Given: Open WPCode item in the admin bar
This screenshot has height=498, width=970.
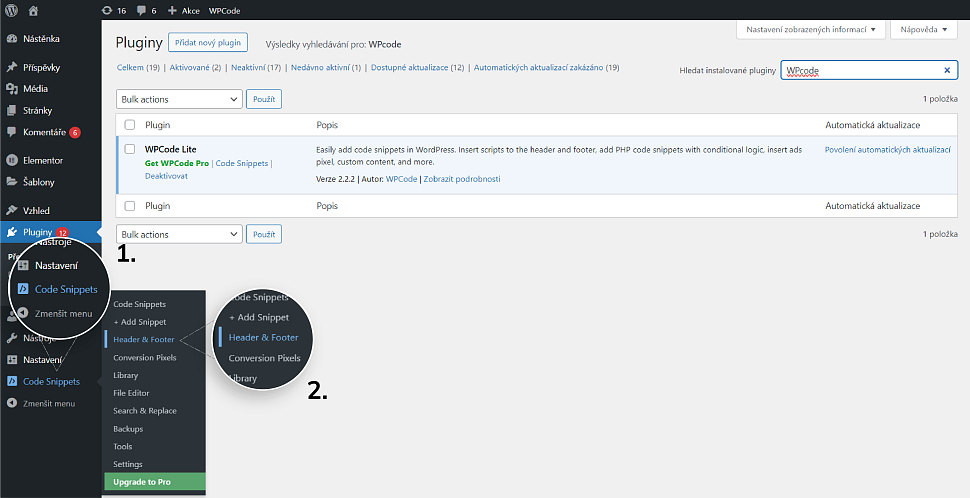Looking at the screenshot, I should [225, 11].
